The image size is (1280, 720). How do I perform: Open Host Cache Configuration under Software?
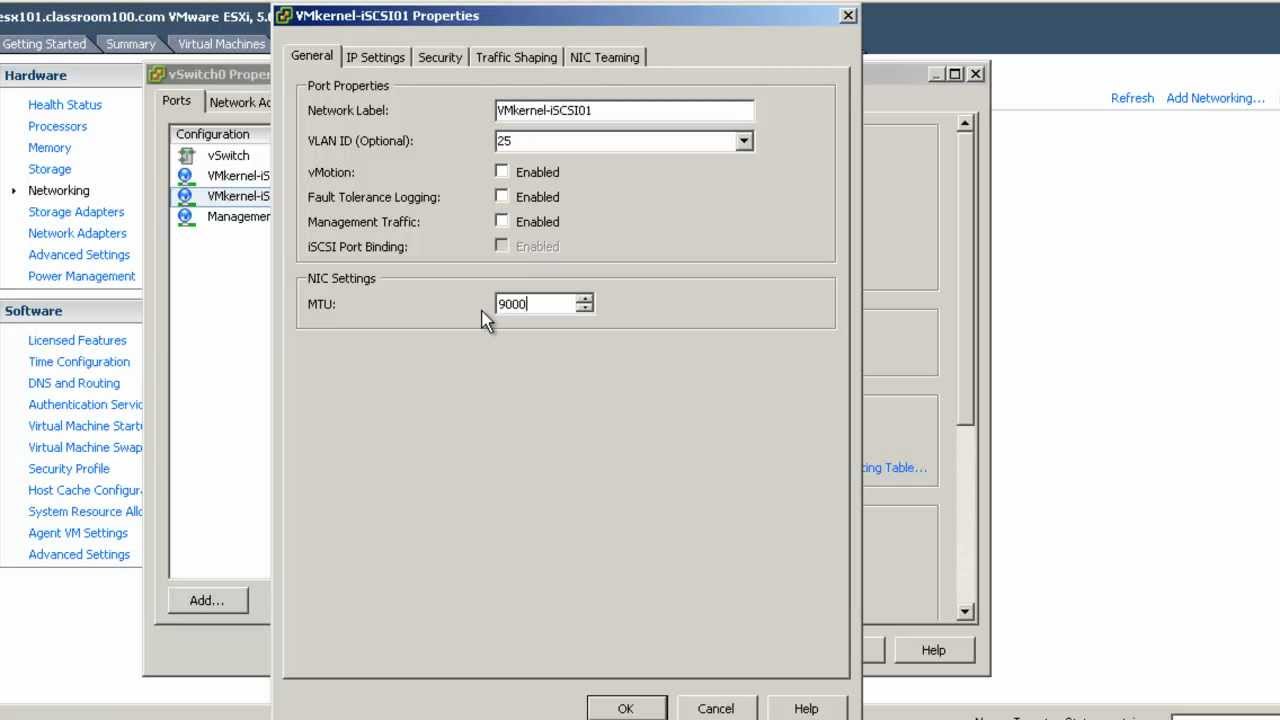click(x=85, y=490)
